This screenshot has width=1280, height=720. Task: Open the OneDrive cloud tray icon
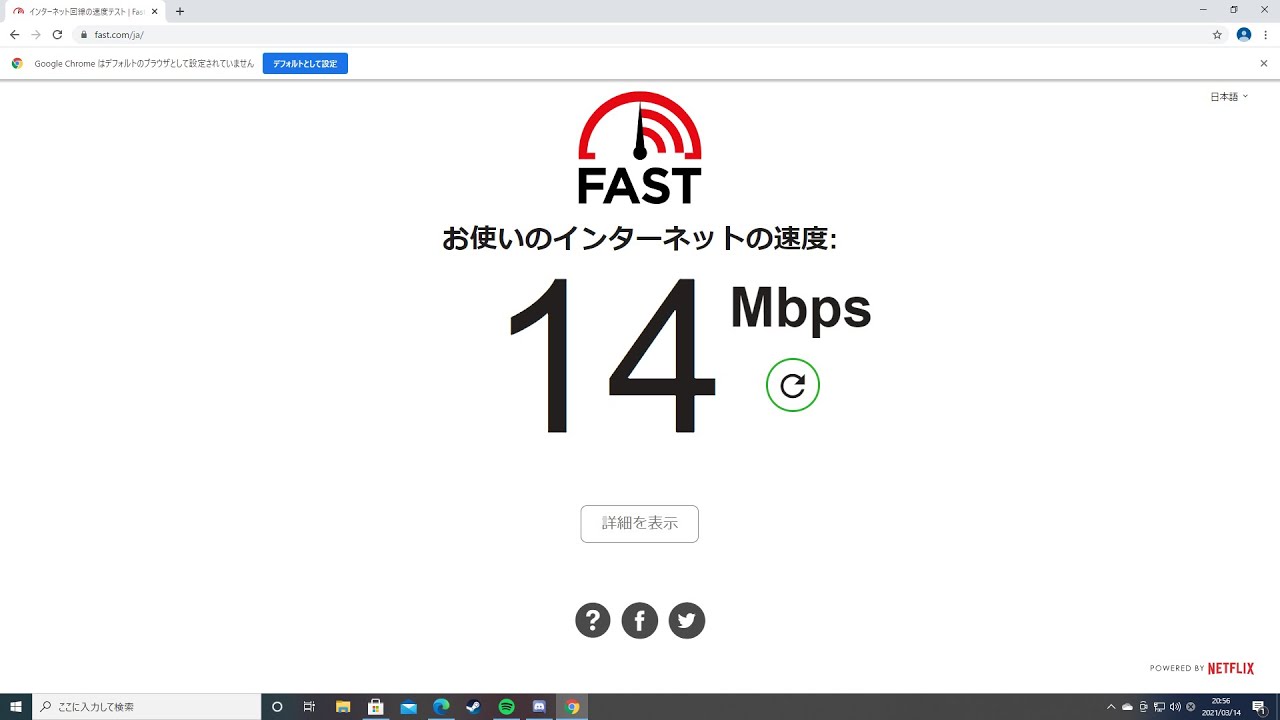1127,707
